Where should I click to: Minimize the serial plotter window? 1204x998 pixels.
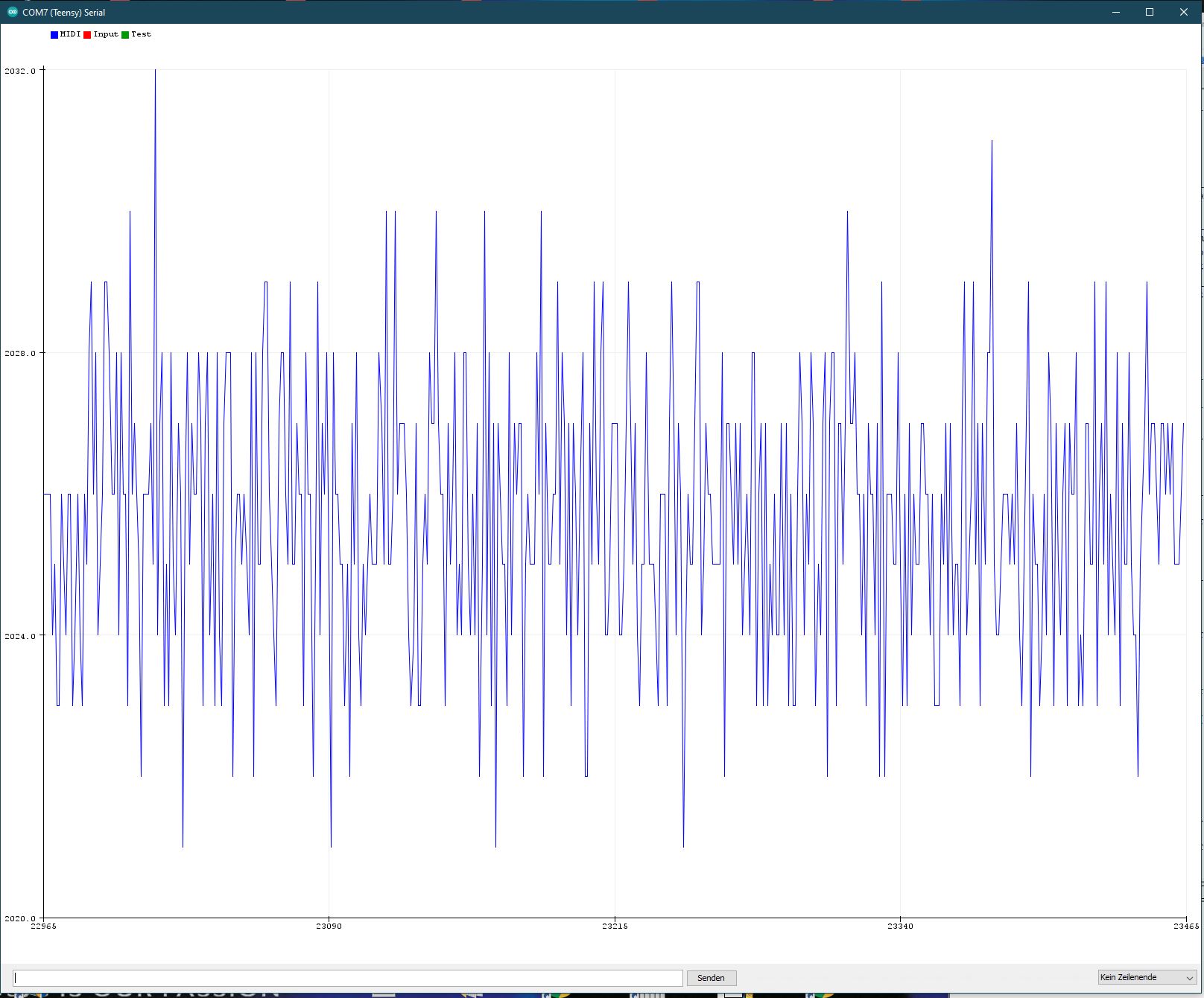click(x=1116, y=12)
